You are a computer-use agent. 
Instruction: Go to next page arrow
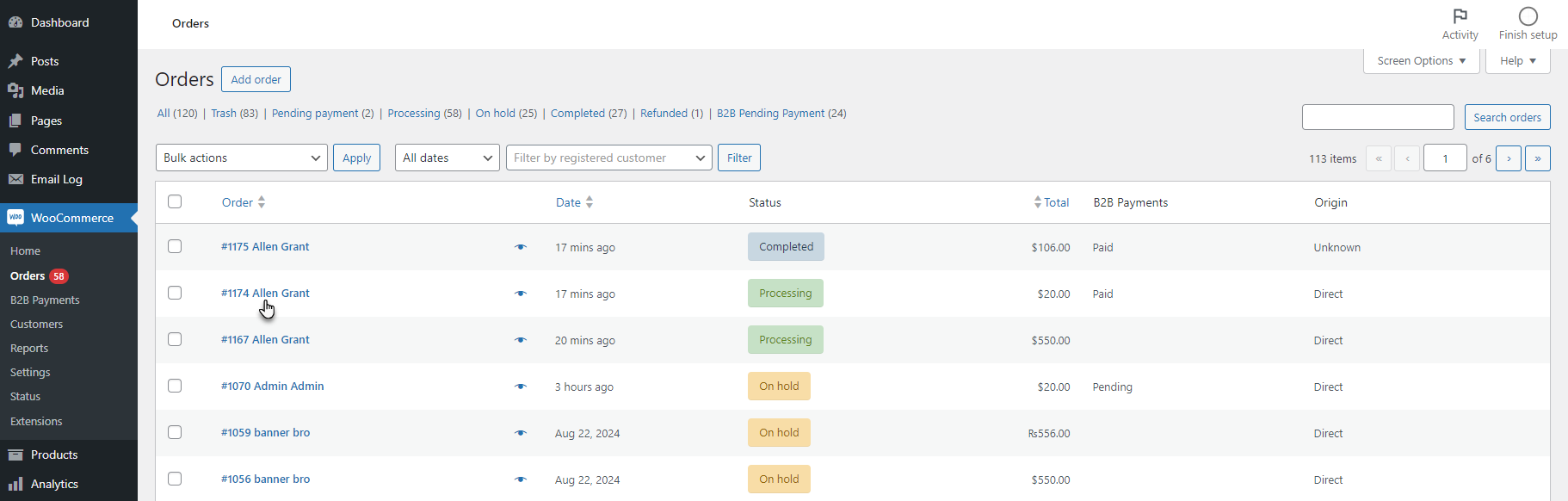point(1509,158)
